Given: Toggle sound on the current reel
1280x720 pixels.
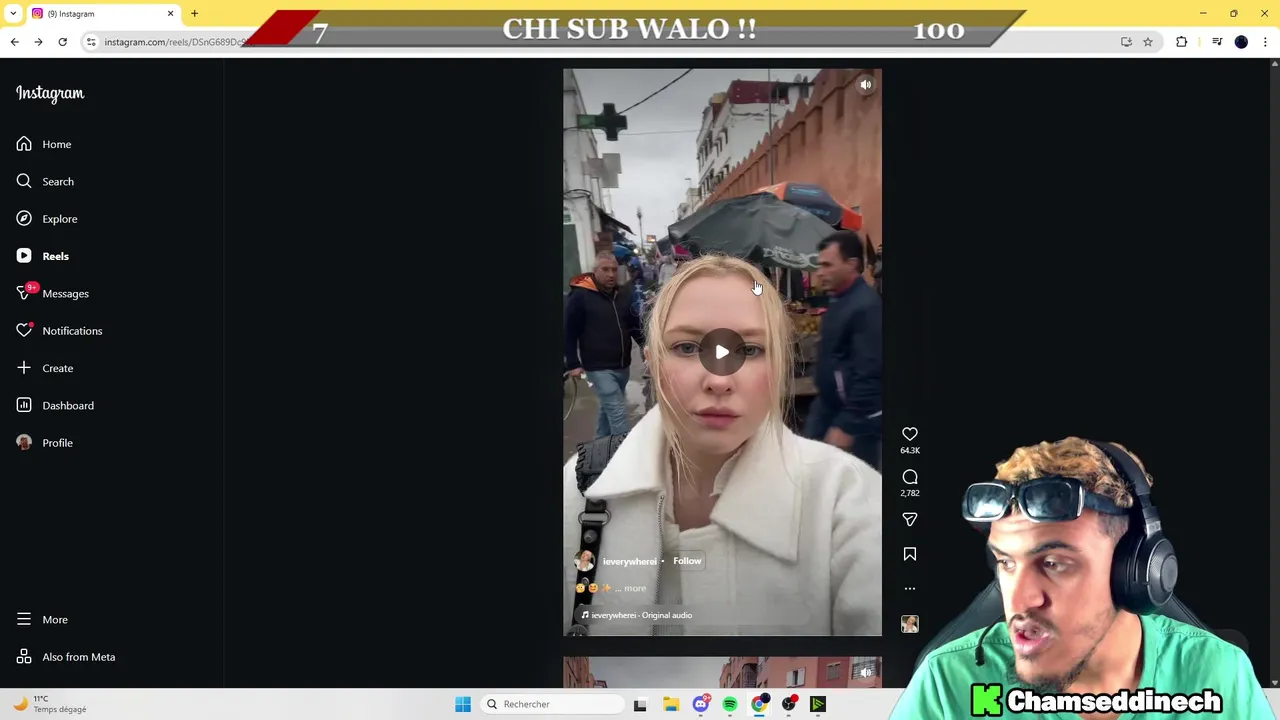Looking at the screenshot, I should (x=866, y=85).
